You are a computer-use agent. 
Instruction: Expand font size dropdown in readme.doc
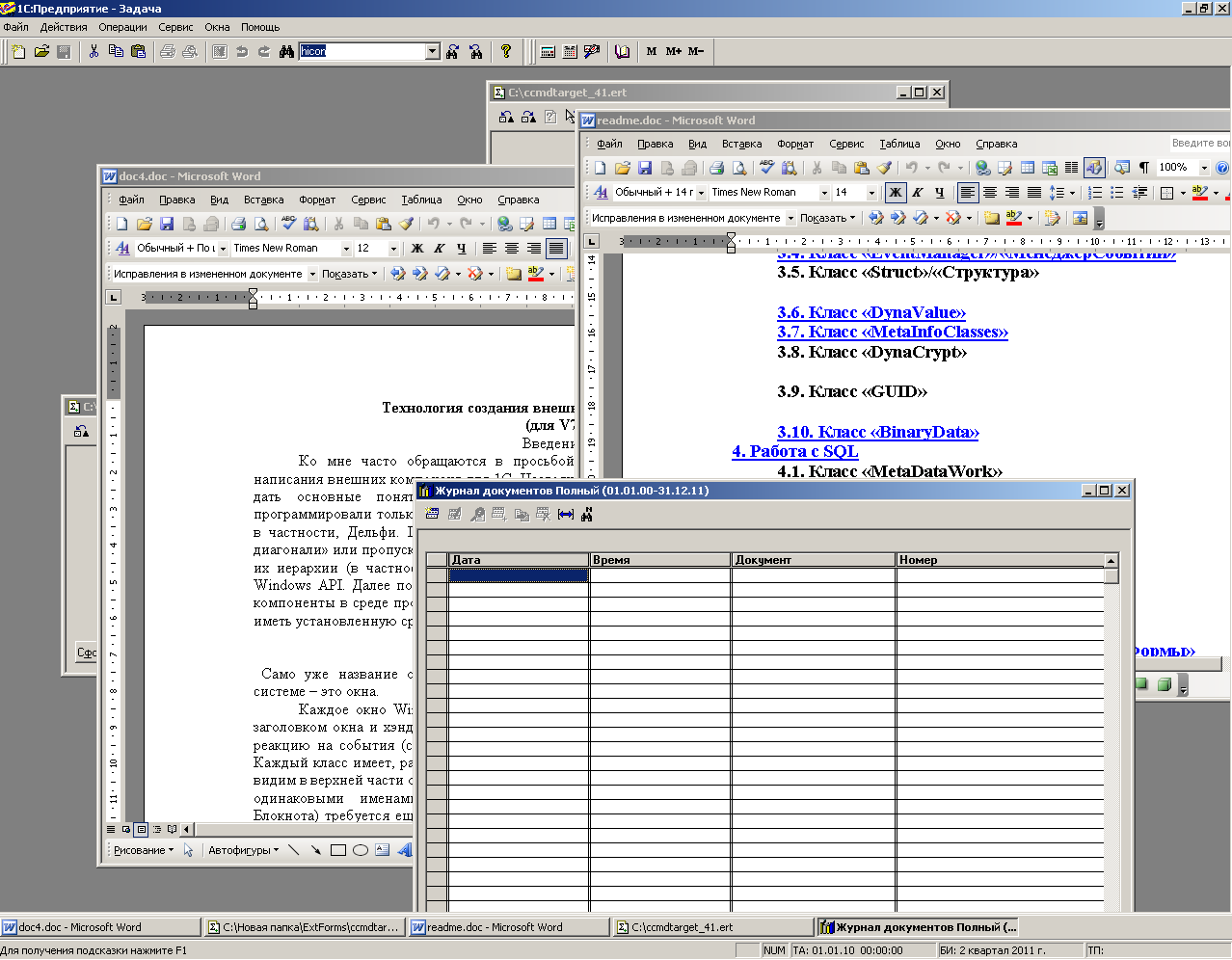point(871,193)
